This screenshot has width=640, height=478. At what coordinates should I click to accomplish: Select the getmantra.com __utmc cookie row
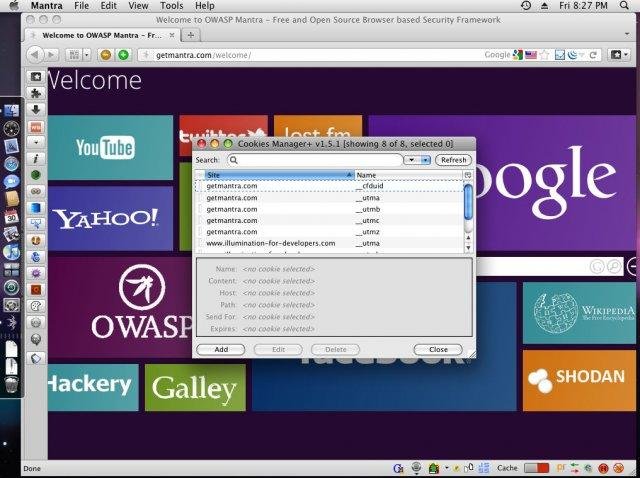pyautogui.click(x=329, y=220)
